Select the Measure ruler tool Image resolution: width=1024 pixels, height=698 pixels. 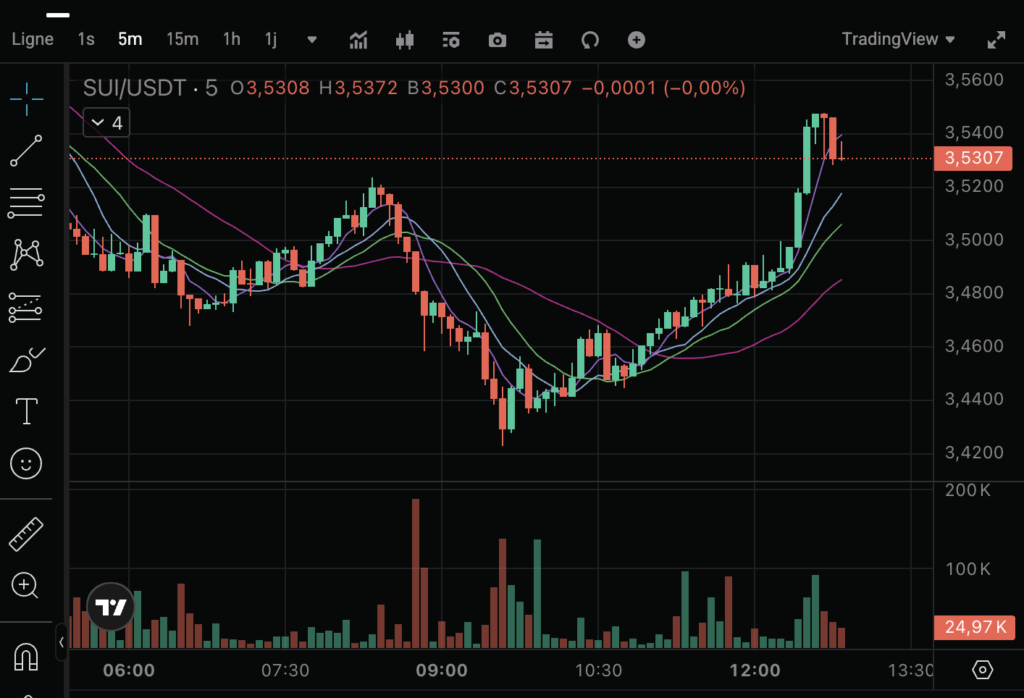coord(26,533)
